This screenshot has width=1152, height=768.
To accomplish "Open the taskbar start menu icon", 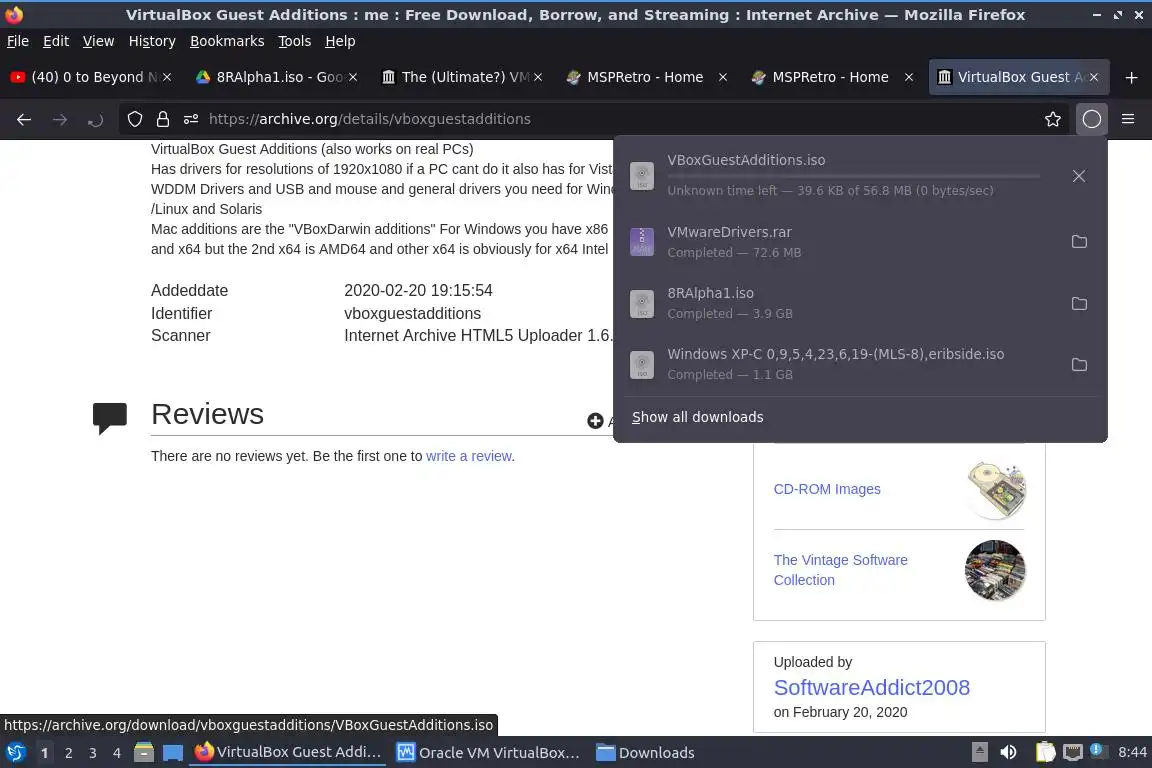I will coord(15,752).
